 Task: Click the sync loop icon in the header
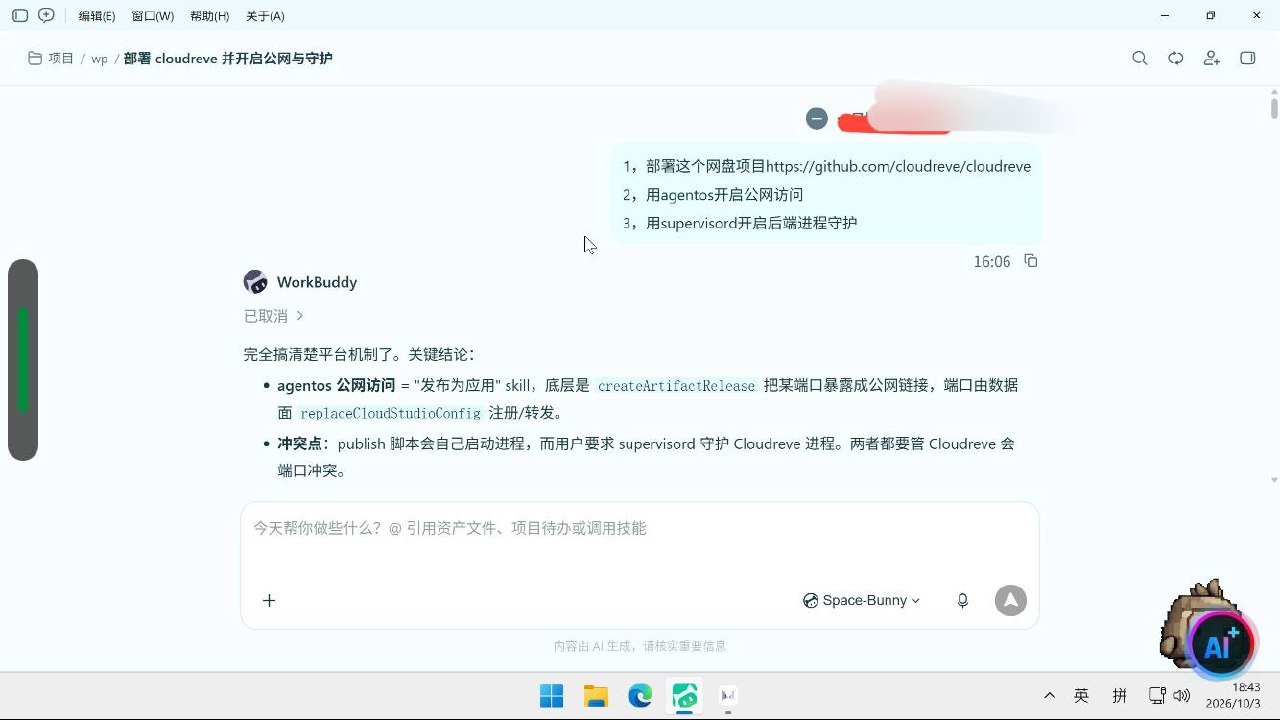coord(1176,59)
